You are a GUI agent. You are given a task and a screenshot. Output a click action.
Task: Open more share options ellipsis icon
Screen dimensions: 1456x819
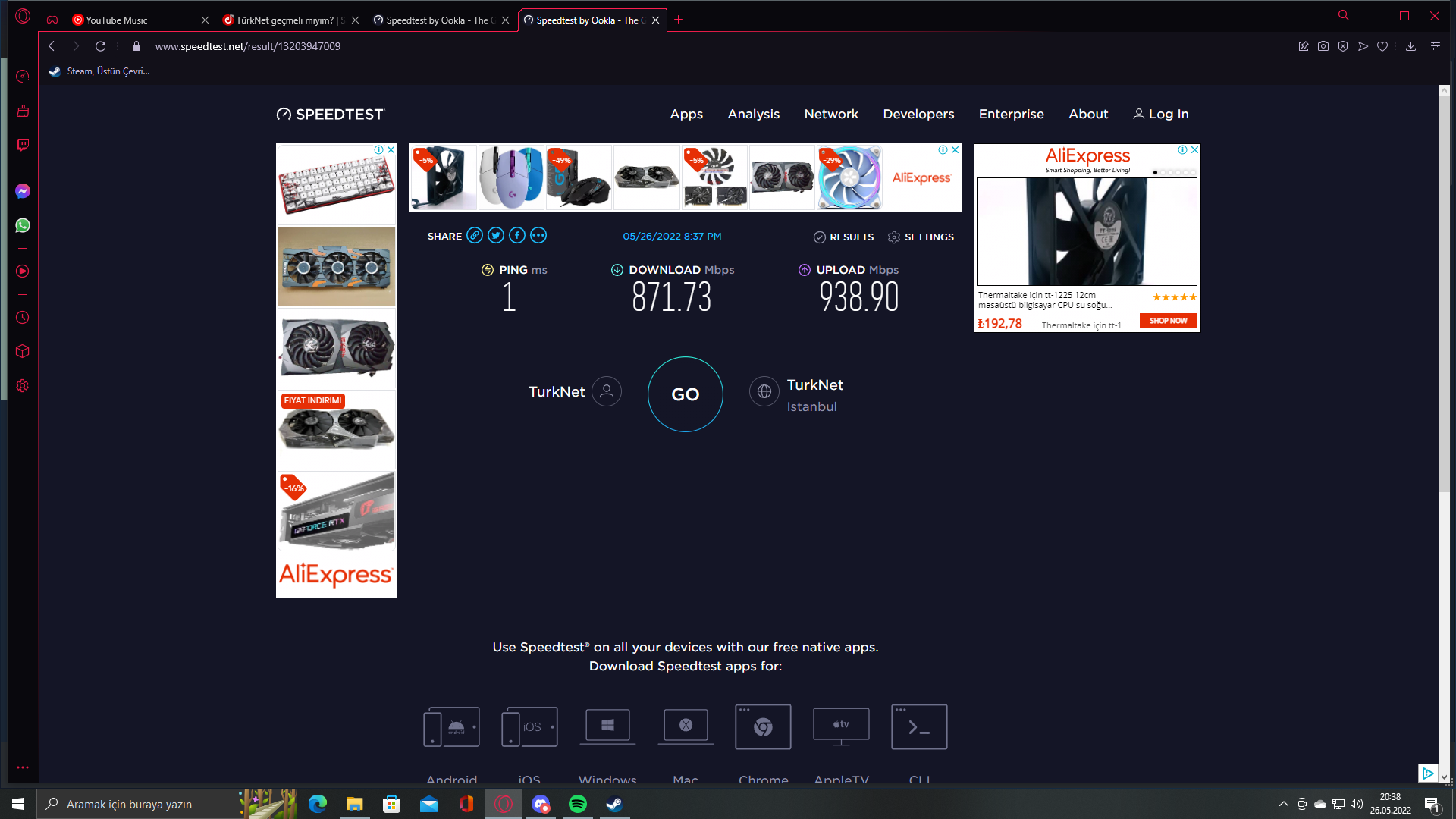[538, 236]
